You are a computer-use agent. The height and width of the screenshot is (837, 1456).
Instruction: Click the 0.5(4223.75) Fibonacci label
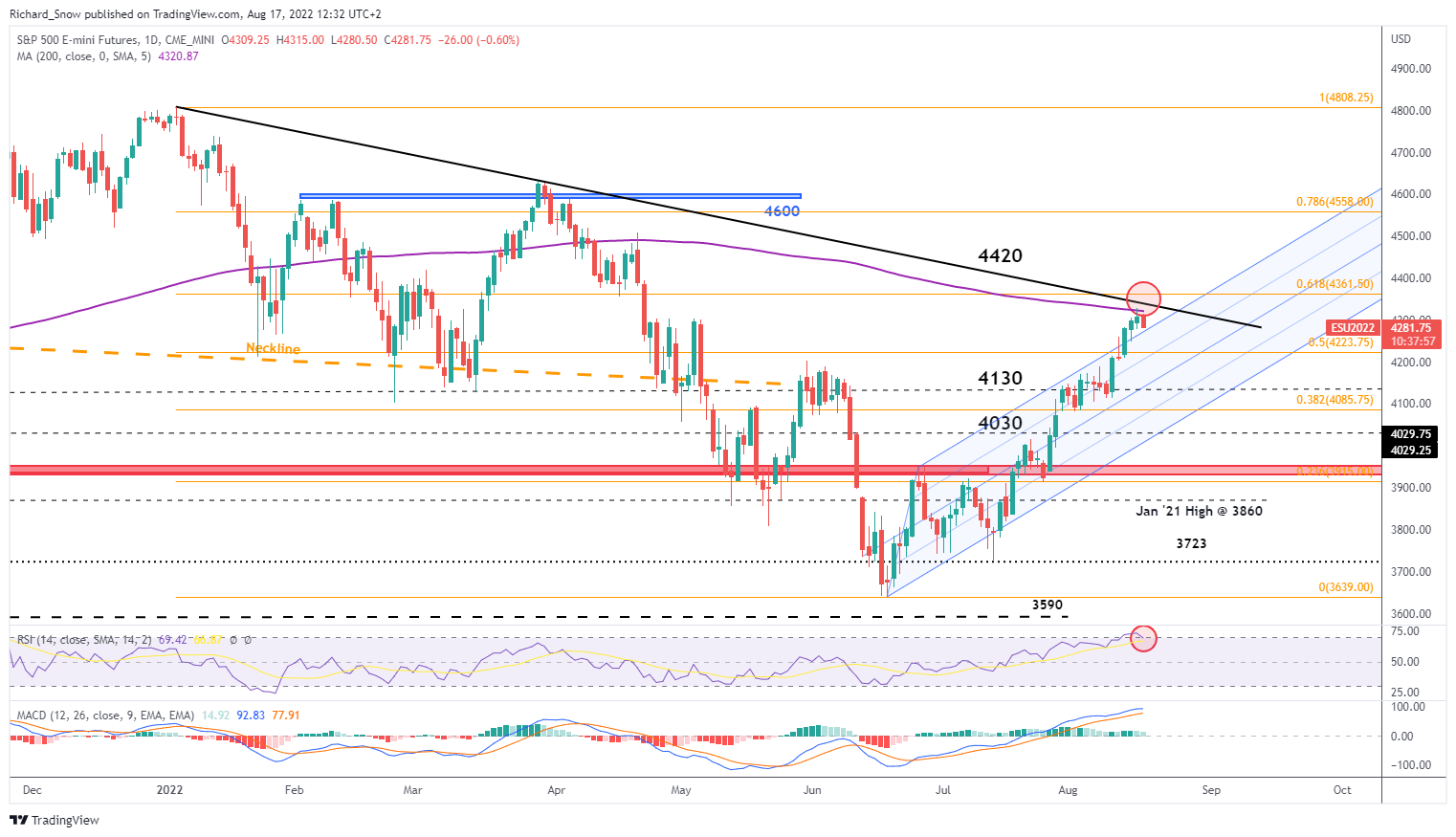coord(1340,342)
